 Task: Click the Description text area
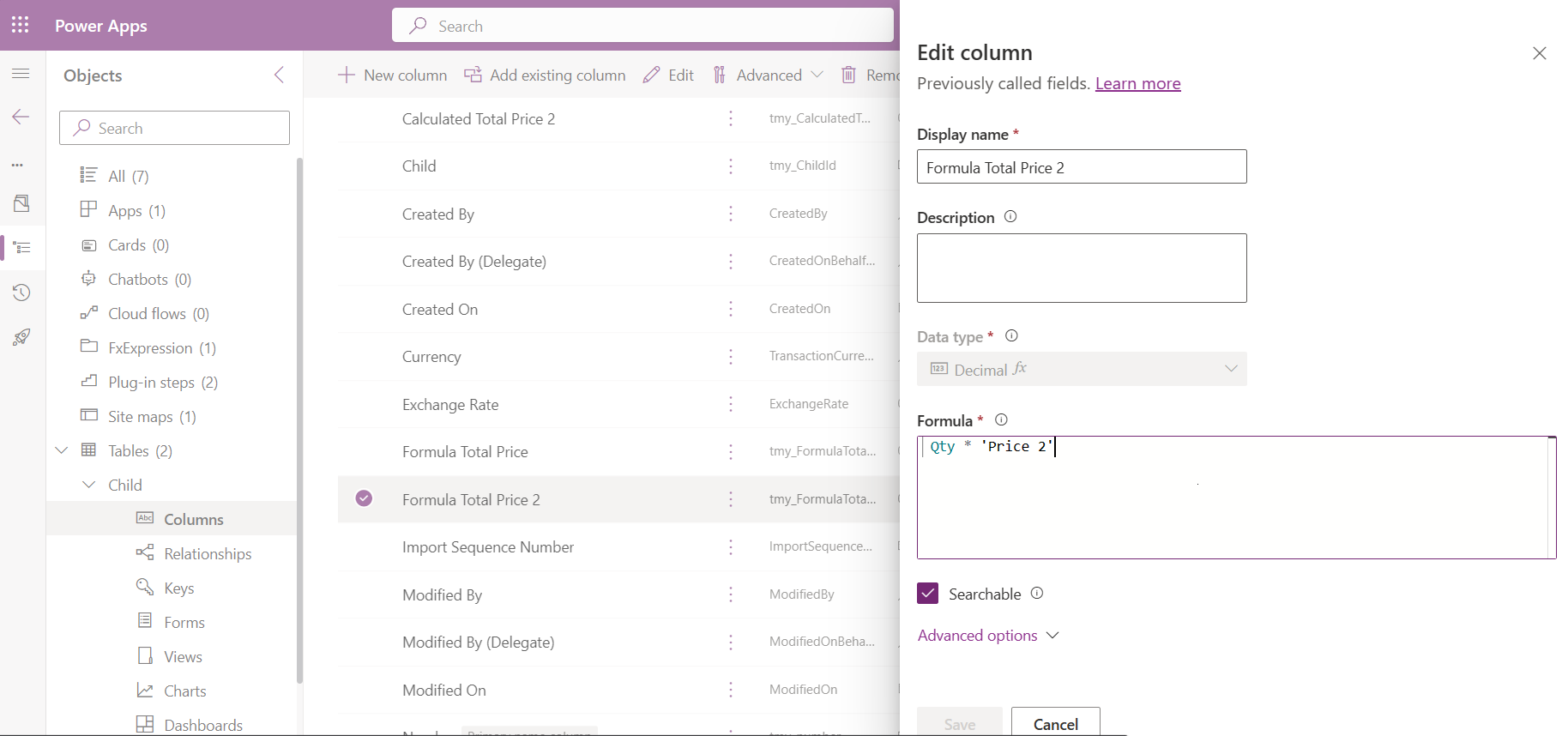pos(1082,268)
